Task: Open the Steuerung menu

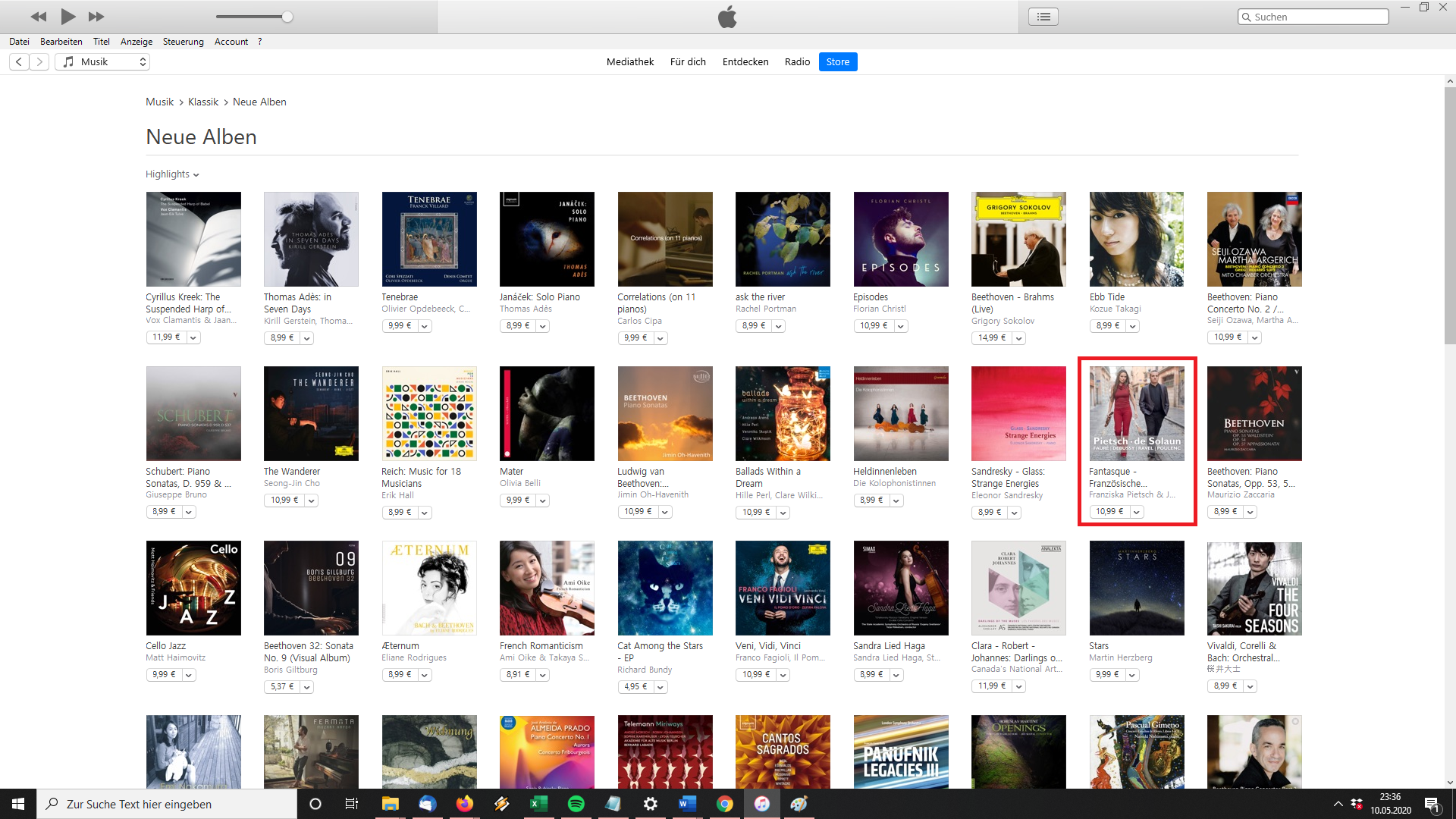Action: click(183, 42)
